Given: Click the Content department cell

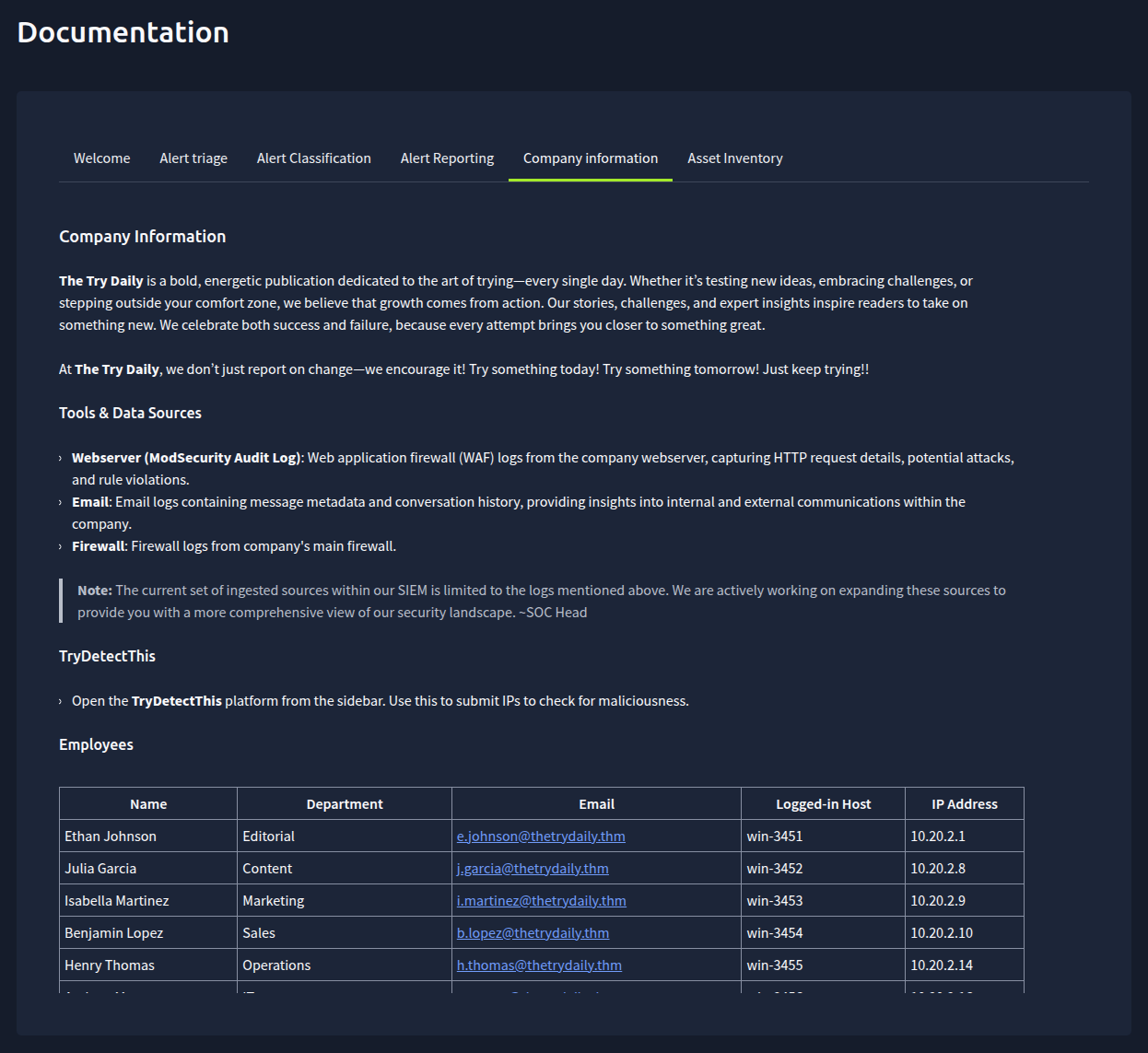Looking at the screenshot, I should (x=345, y=869).
